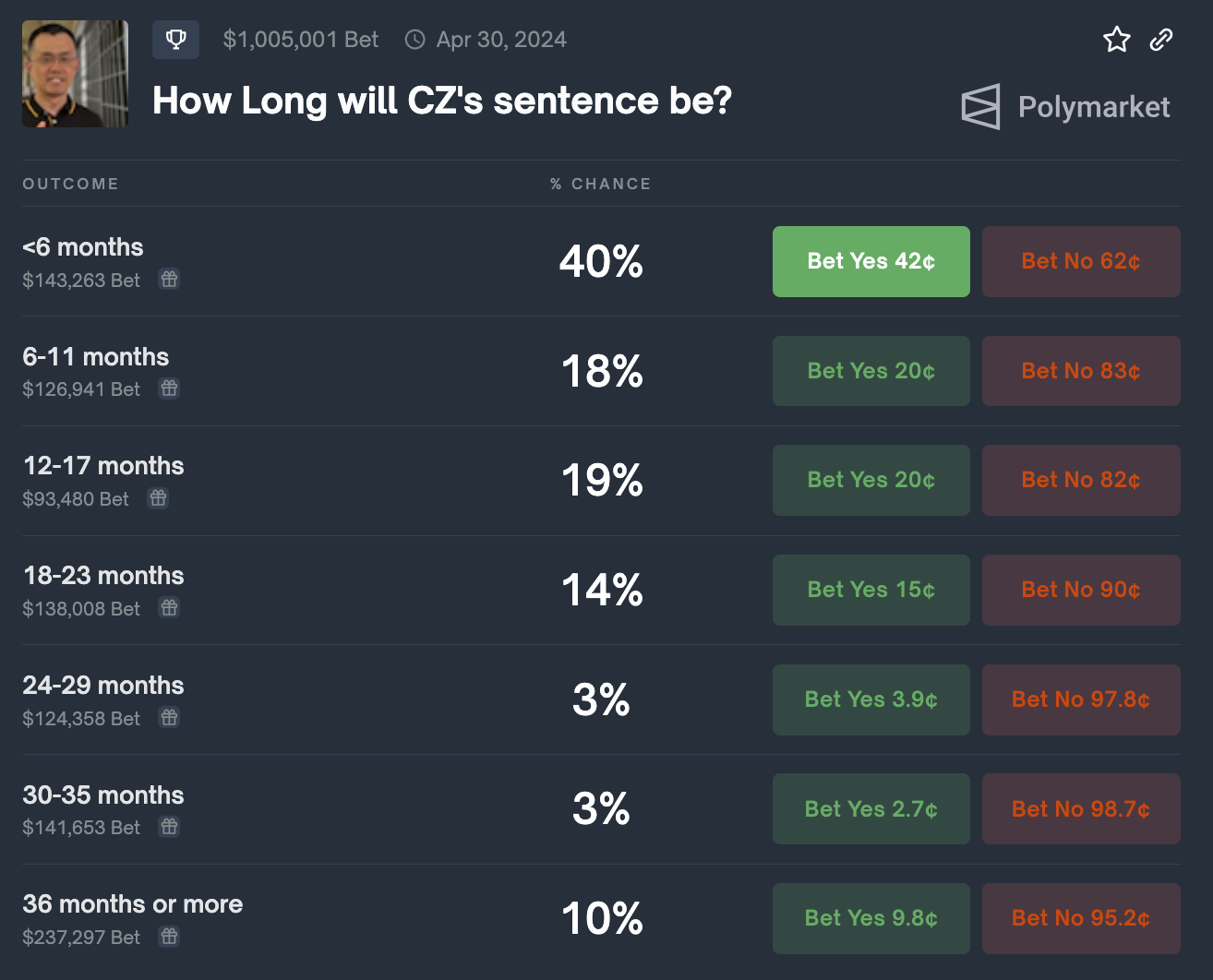Click the market title about CZ's sentence
Image resolution: width=1213 pixels, height=980 pixels.
pos(441,101)
